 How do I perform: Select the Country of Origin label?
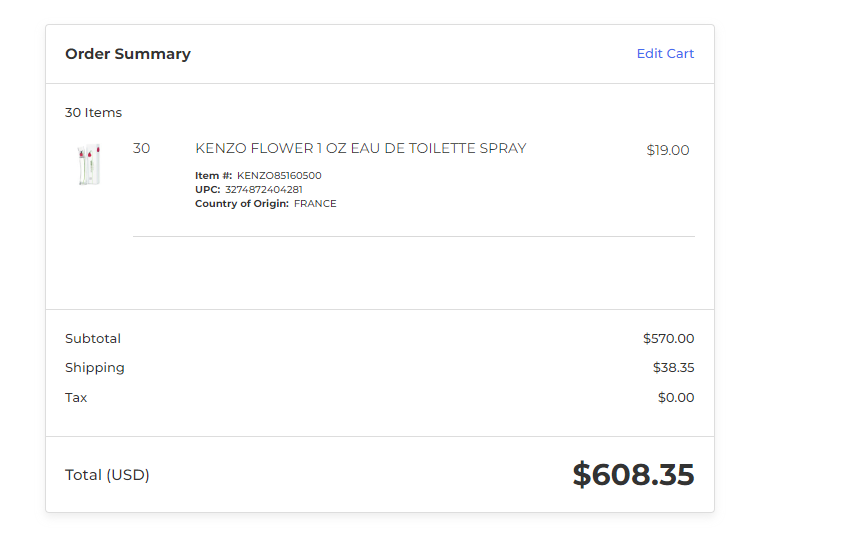[x=242, y=203]
